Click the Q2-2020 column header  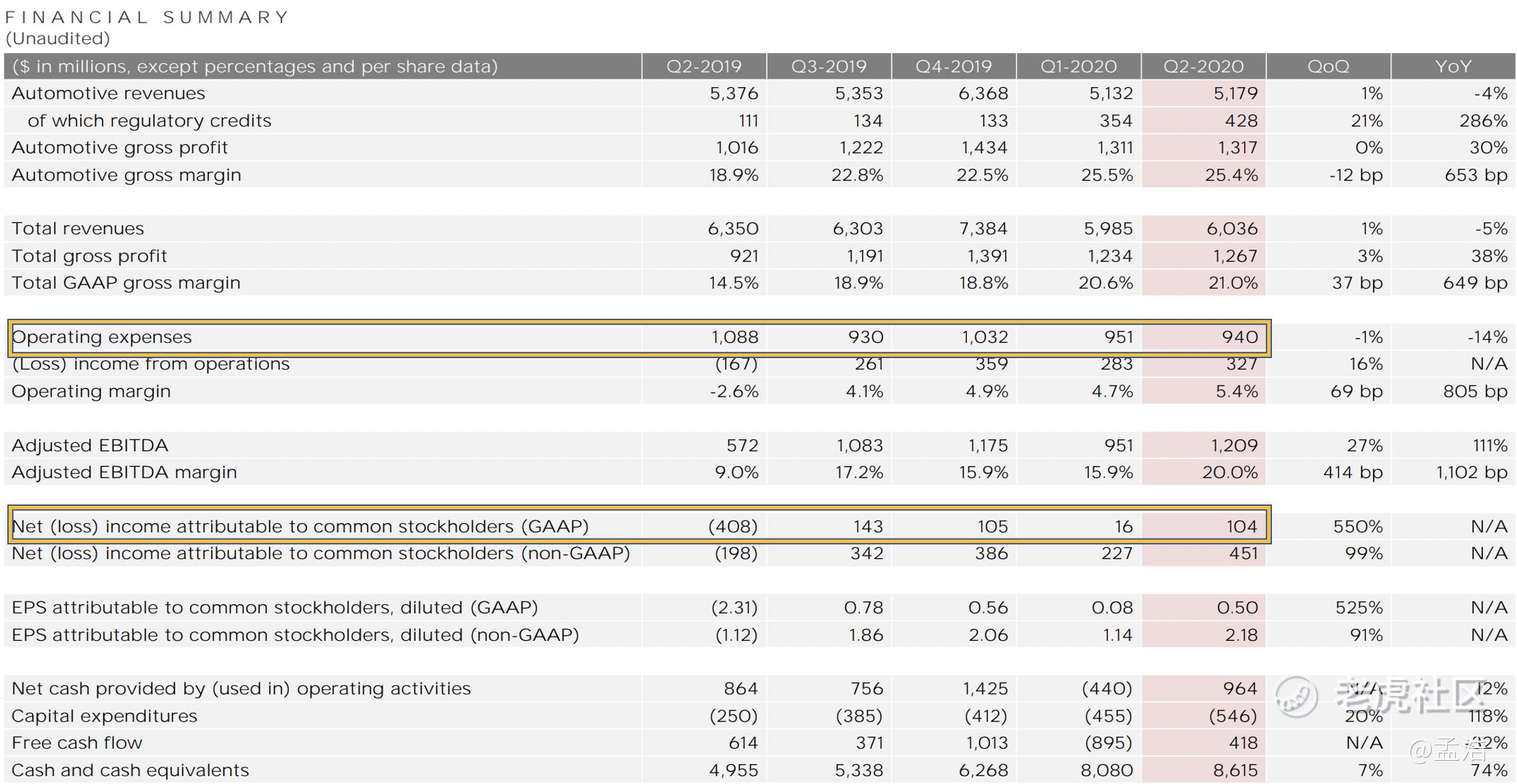[x=1203, y=67]
